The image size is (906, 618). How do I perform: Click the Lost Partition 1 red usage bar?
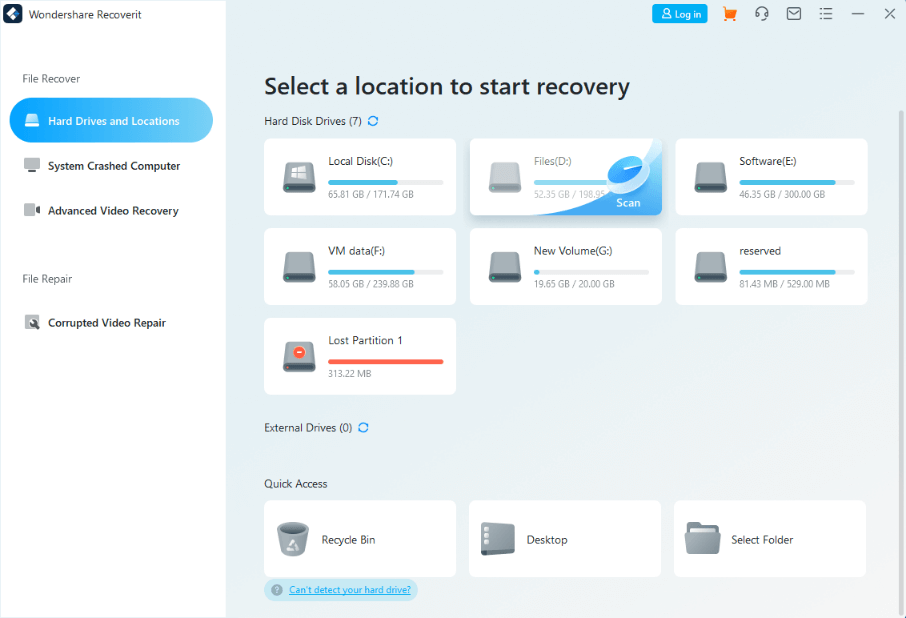pos(385,362)
